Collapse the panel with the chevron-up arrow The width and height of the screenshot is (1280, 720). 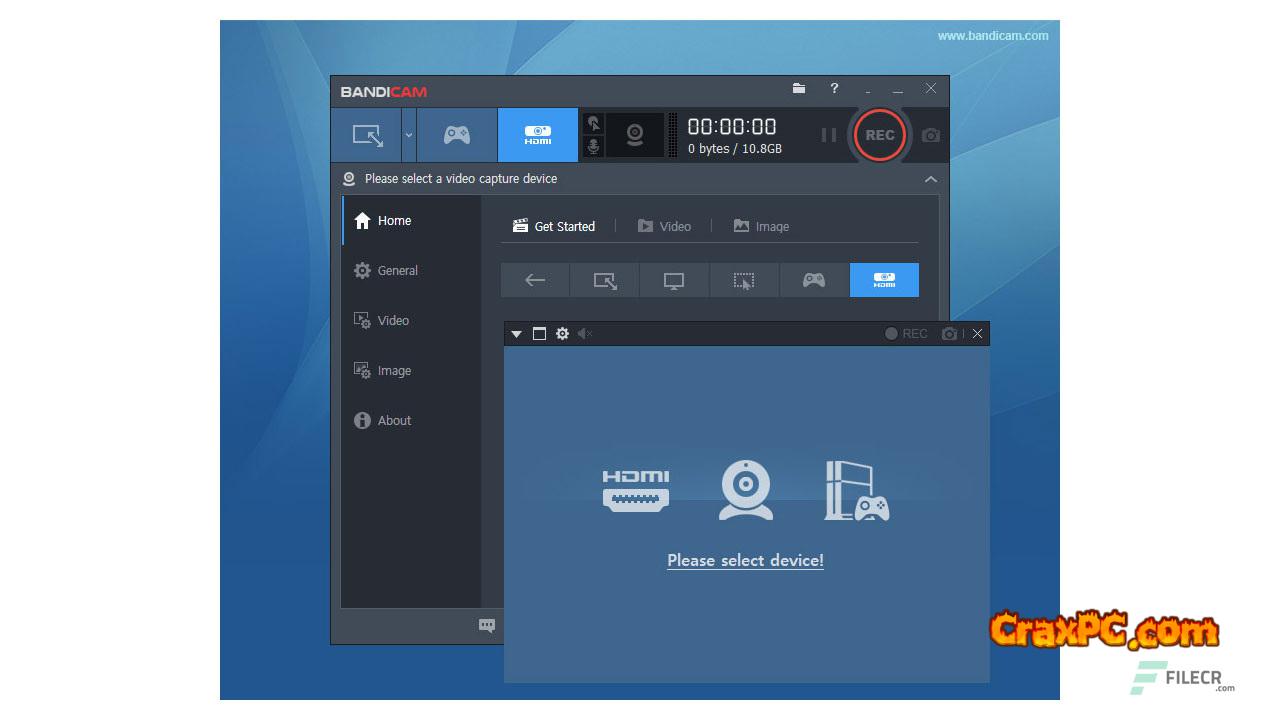pyautogui.click(x=931, y=179)
